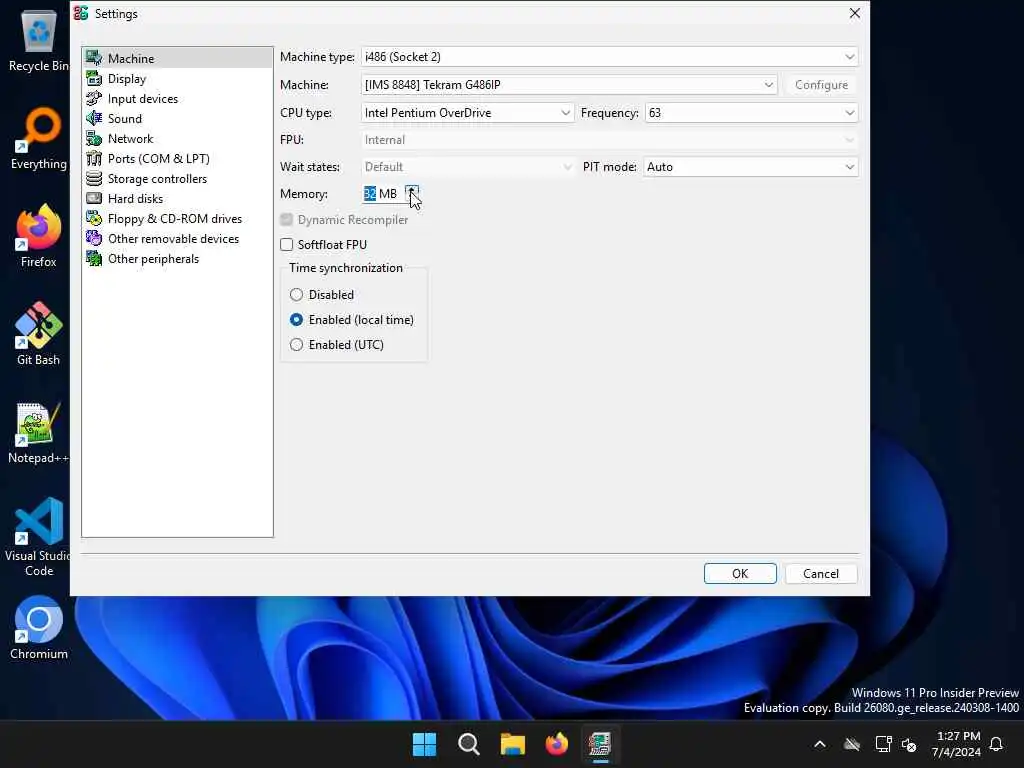Show hidden tray icons chevron
This screenshot has height=768, width=1024.
click(x=820, y=744)
